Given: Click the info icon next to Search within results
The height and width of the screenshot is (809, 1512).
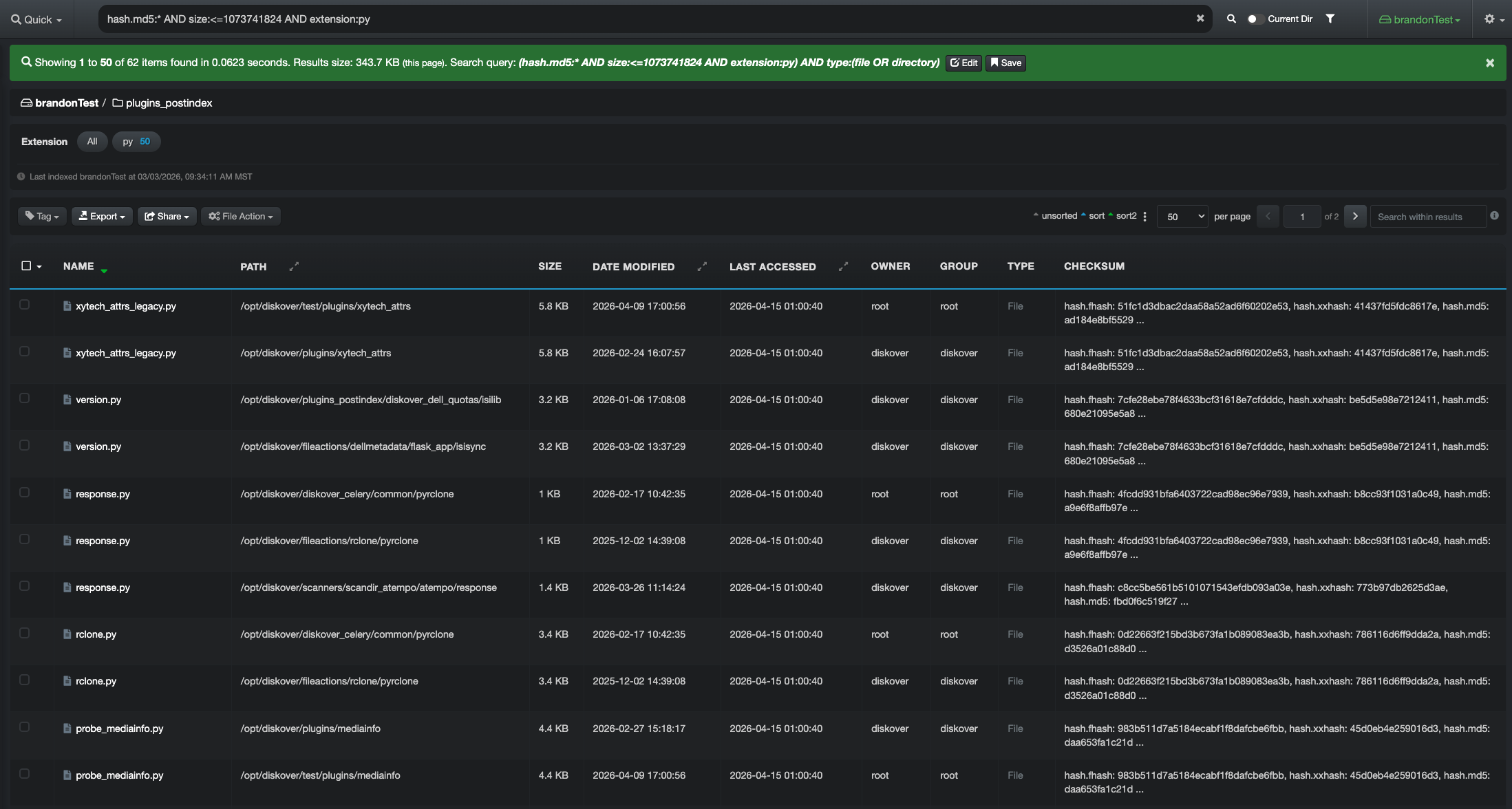Looking at the screenshot, I should click(1494, 215).
